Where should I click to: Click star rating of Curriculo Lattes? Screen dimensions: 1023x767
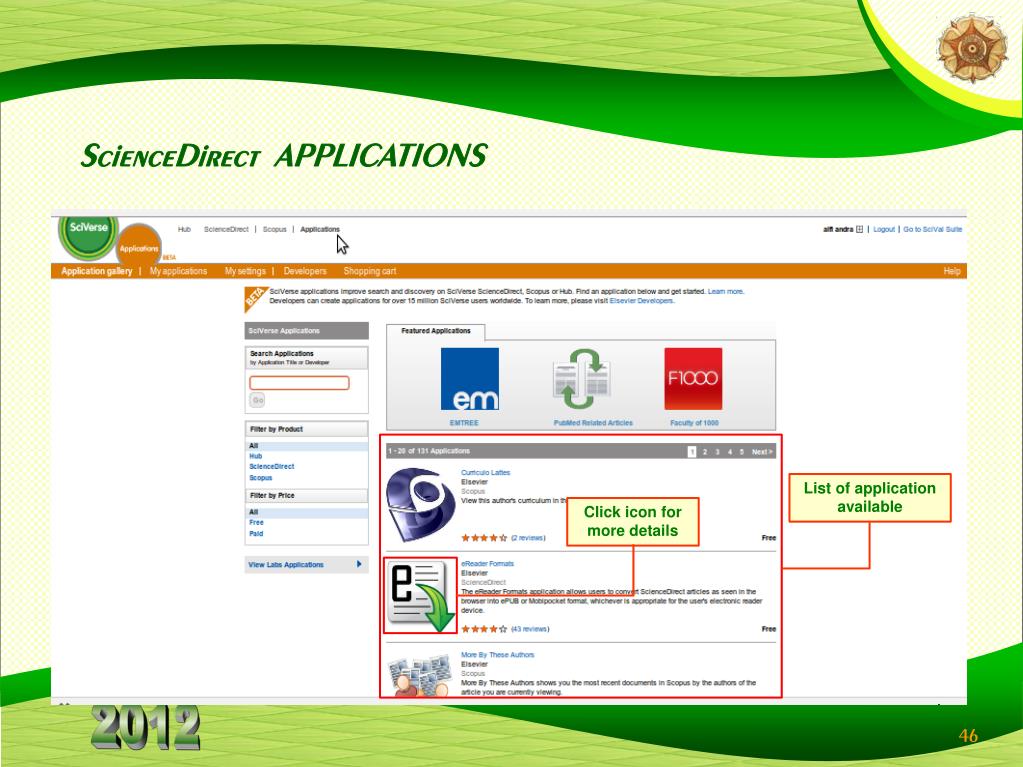(484, 538)
